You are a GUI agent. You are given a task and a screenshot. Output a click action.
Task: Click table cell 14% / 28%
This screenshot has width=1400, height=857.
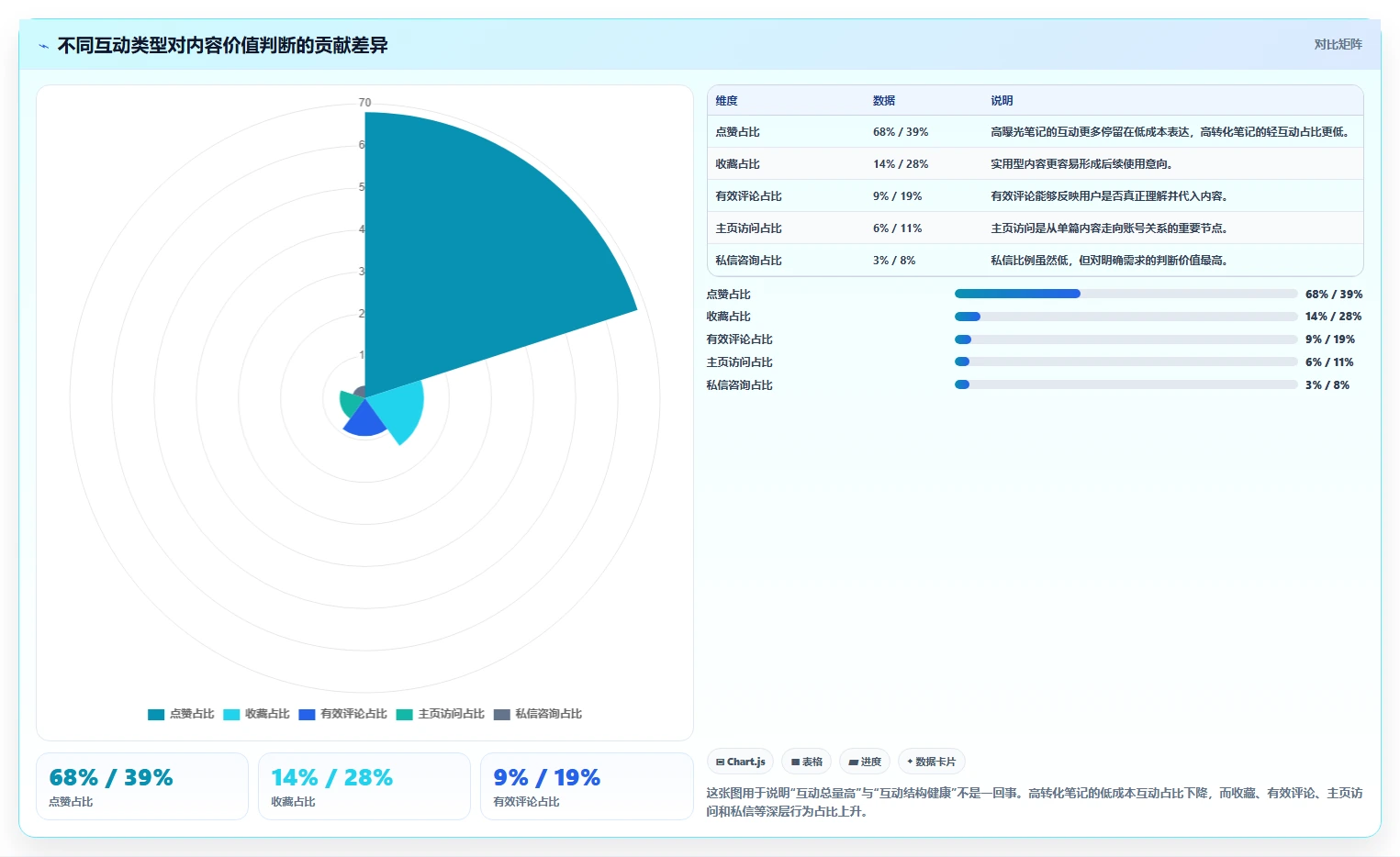[x=901, y=164]
